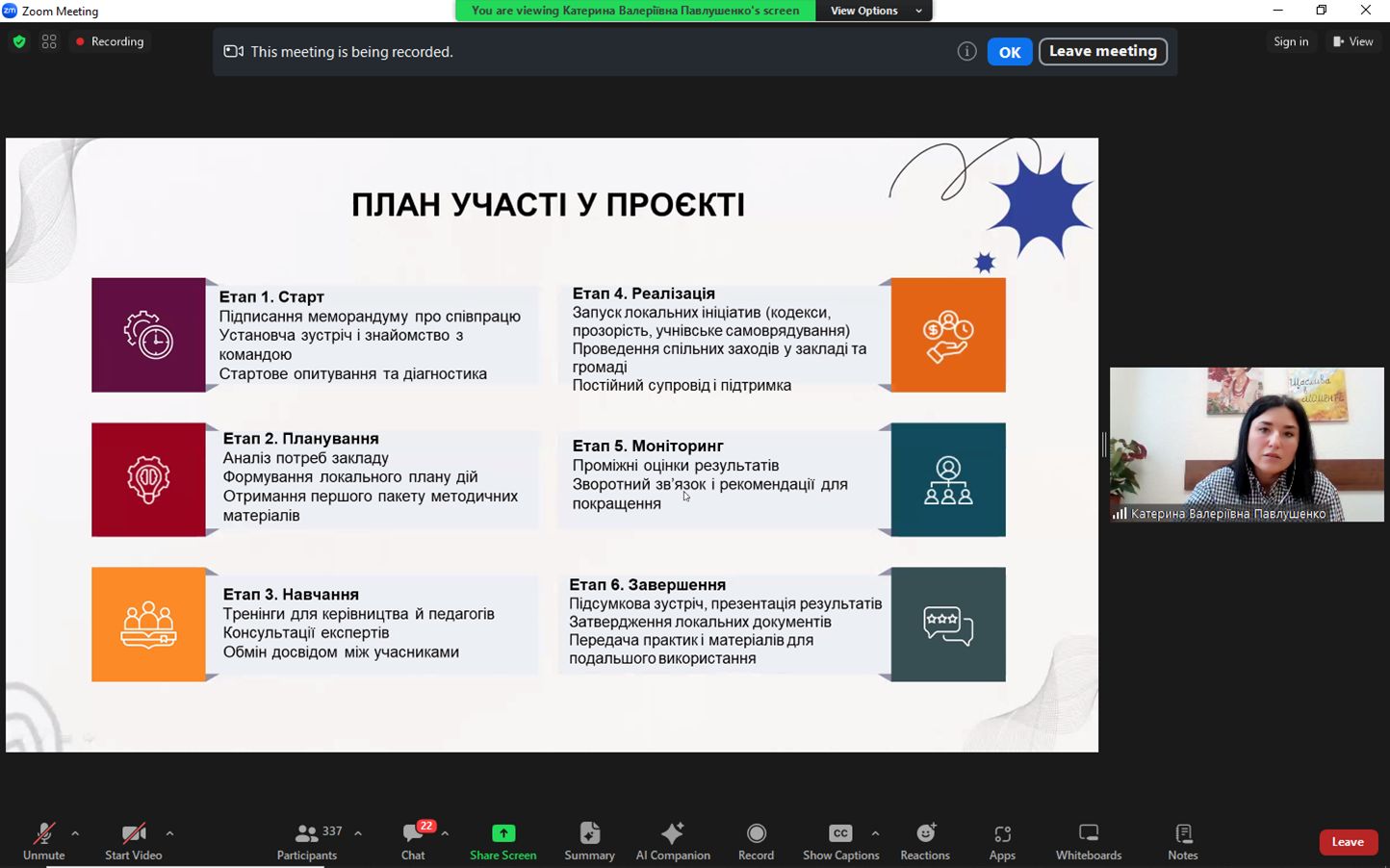The image size is (1390, 868).
Task: Open the View layout menu
Action: click(1352, 41)
